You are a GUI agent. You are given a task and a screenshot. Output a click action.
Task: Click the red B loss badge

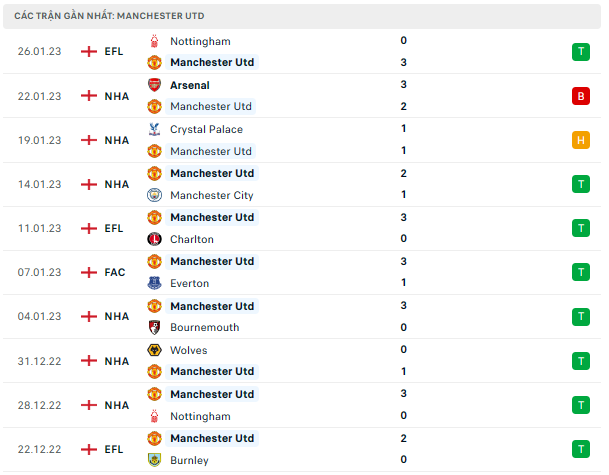click(x=580, y=96)
